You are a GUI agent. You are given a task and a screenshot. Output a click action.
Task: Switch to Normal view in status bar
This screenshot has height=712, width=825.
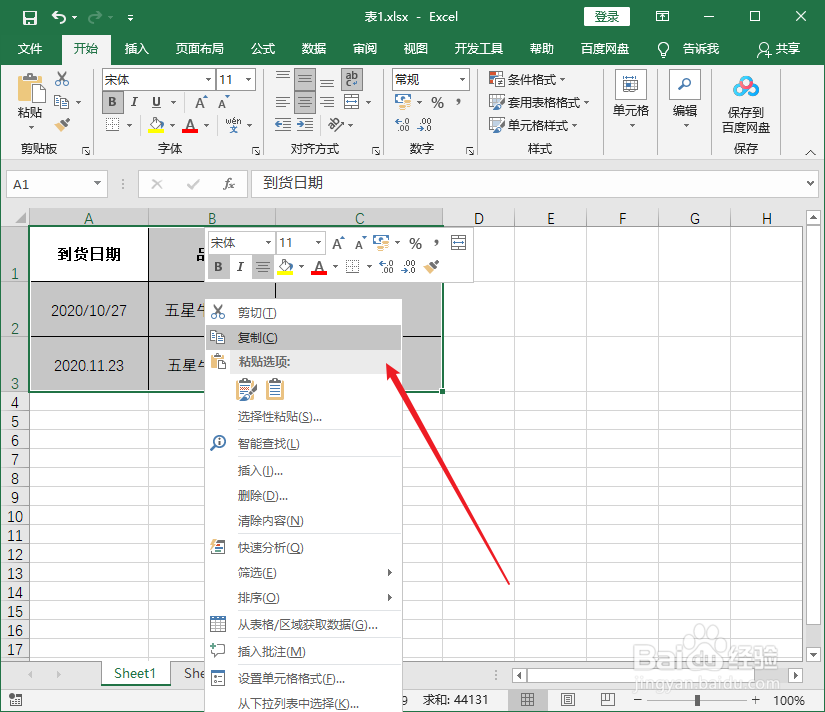[x=527, y=699]
